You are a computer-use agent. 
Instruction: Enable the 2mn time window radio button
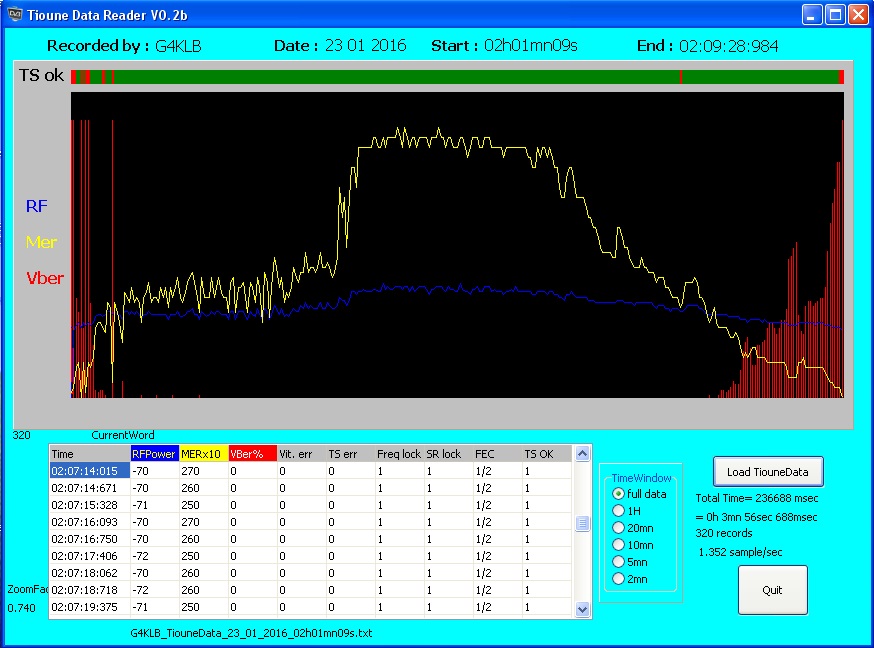pyautogui.click(x=618, y=578)
